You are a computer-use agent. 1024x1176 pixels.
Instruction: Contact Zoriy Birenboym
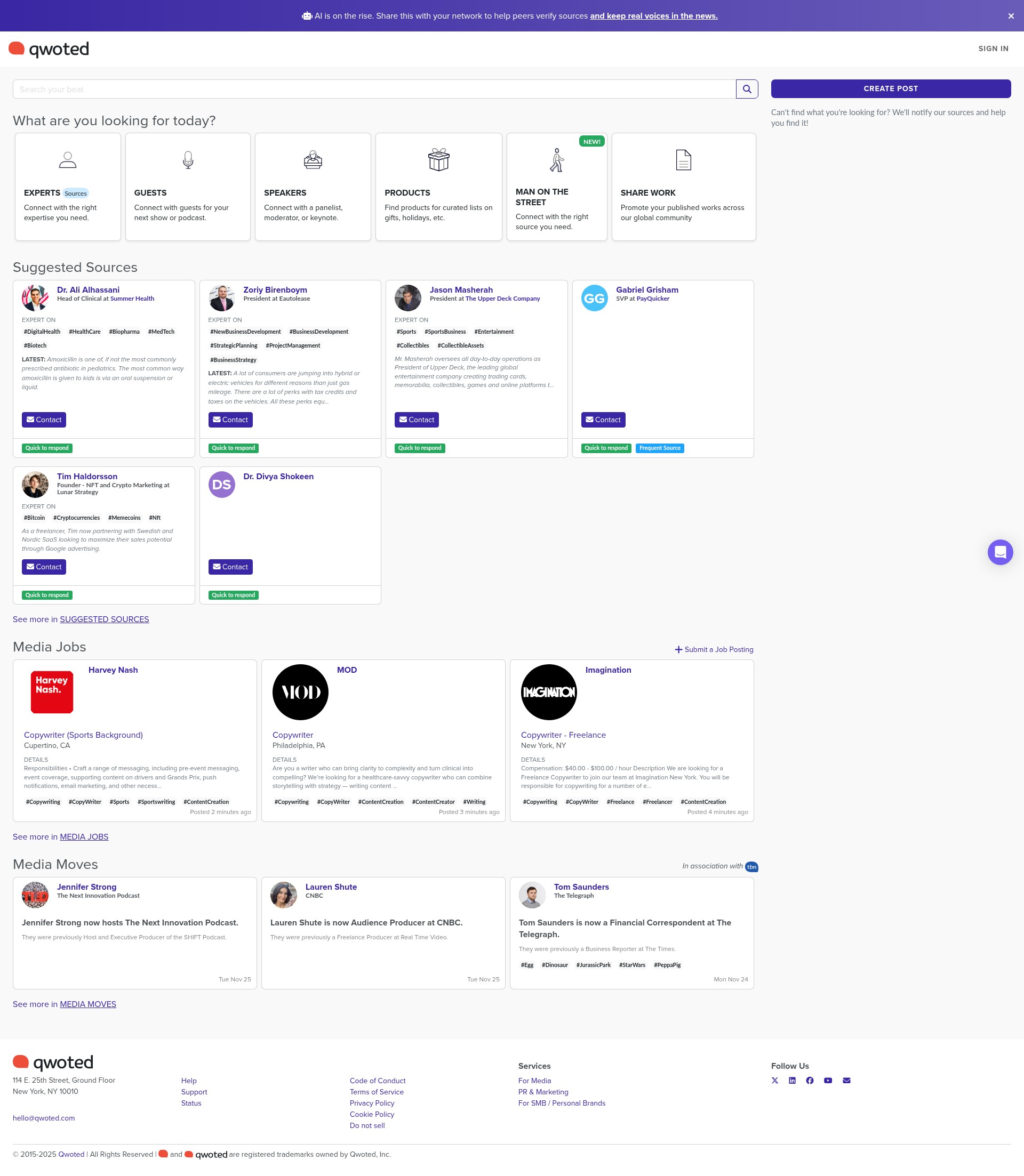pos(230,420)
